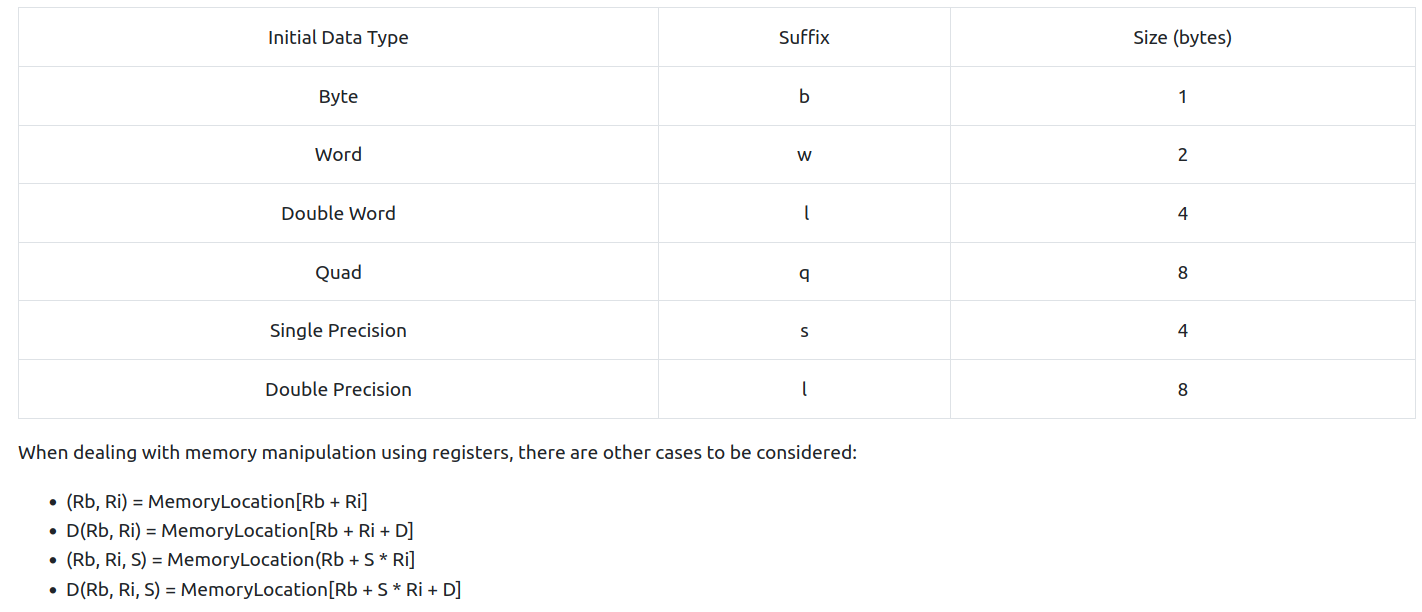Select the "Double Word" cell
This screenshot has height=612, width=1422.
pyautogui.click(x=338, y=214)
